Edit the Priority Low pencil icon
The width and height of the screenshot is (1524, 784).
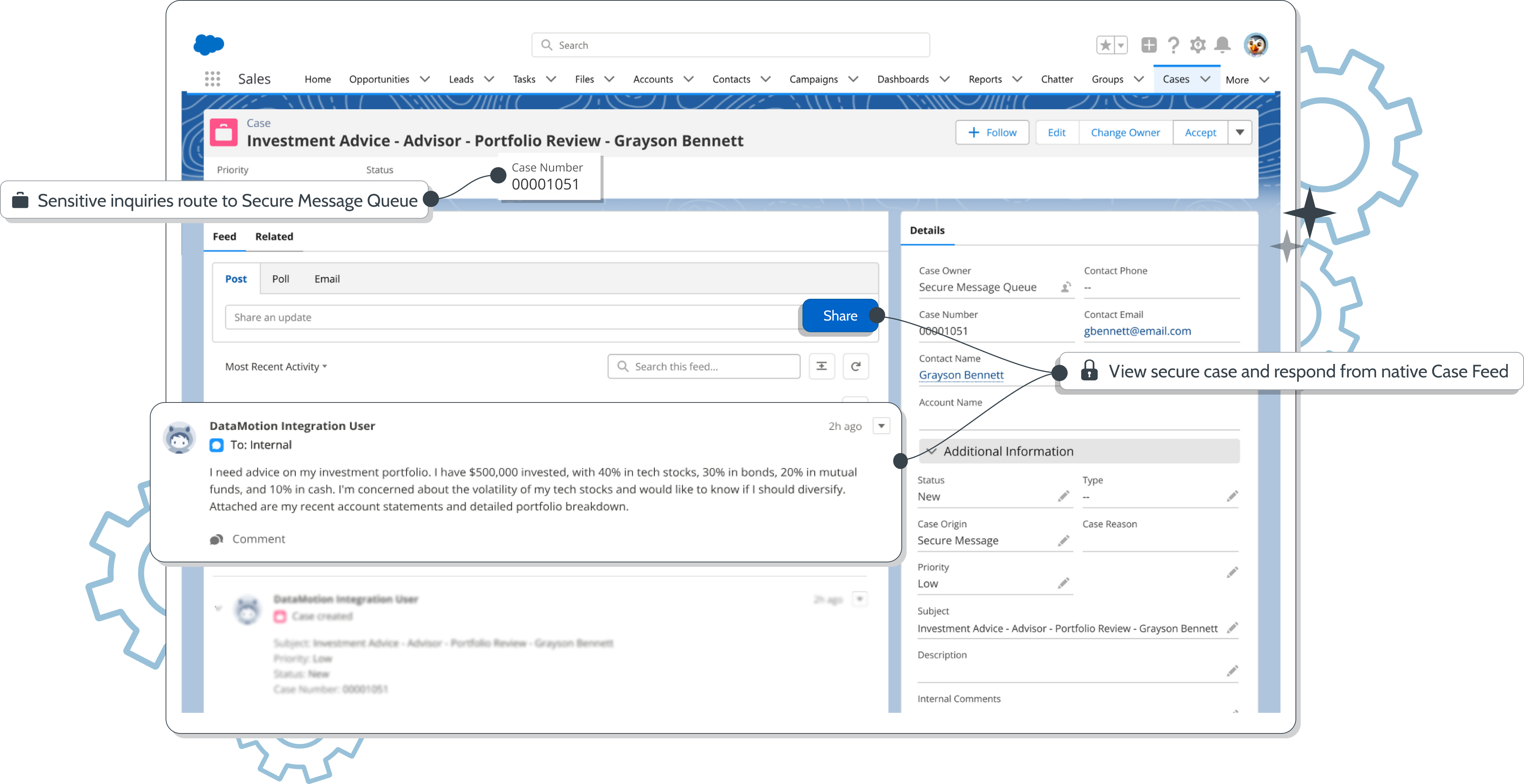tap(1063, 584)
